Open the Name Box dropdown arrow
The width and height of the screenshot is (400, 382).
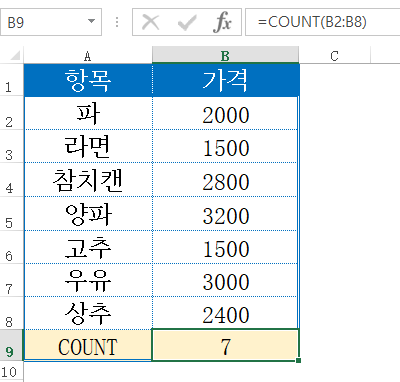(91, 21)
